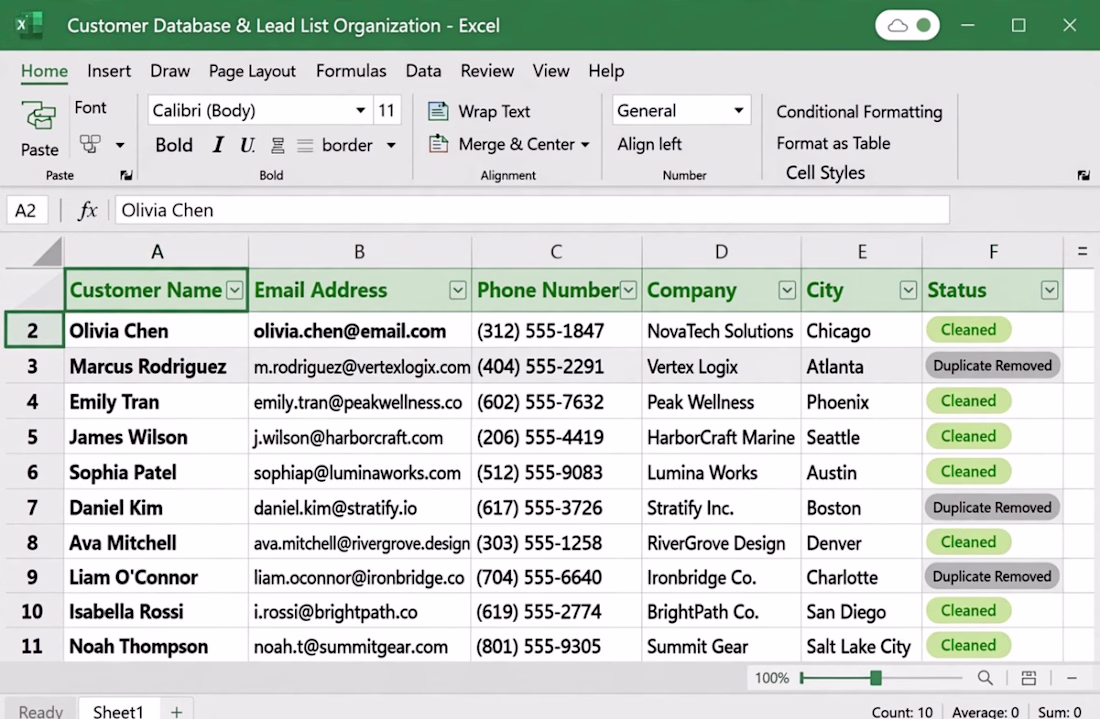Open the Email Address filter dropdown
1100x719 pixels.
(x=457, y=290)
